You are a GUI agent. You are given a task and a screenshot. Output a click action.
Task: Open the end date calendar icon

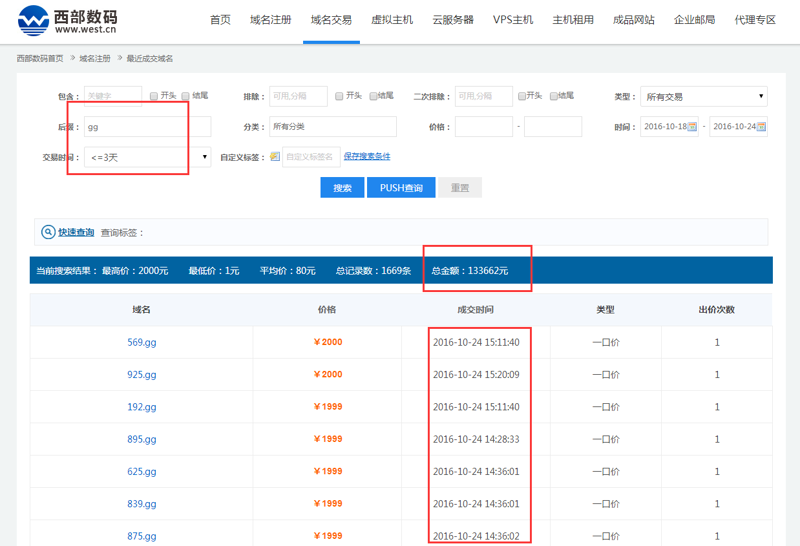761,127
